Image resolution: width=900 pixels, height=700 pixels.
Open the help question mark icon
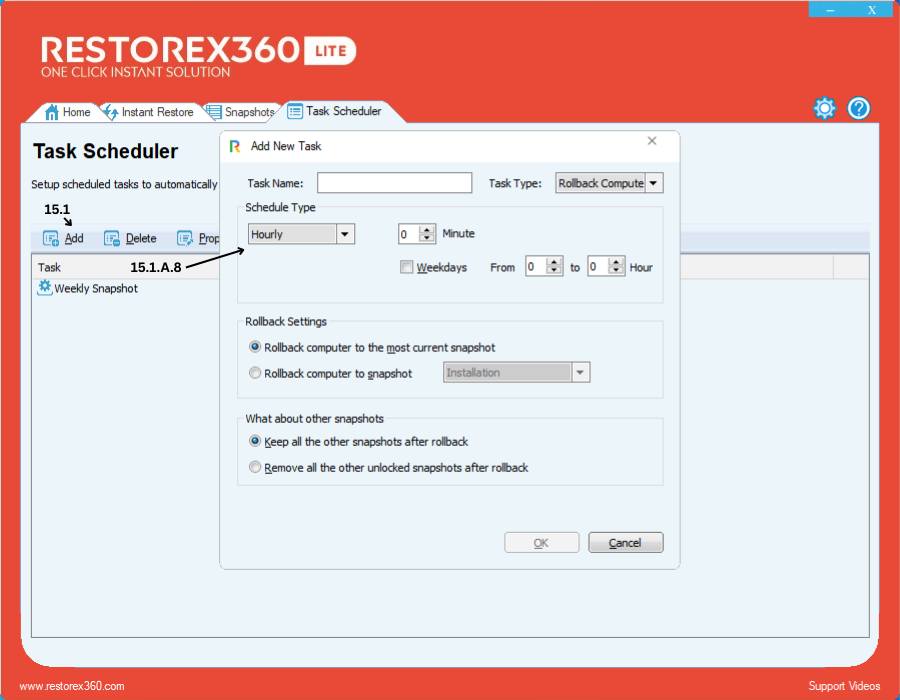coord(859,109)
